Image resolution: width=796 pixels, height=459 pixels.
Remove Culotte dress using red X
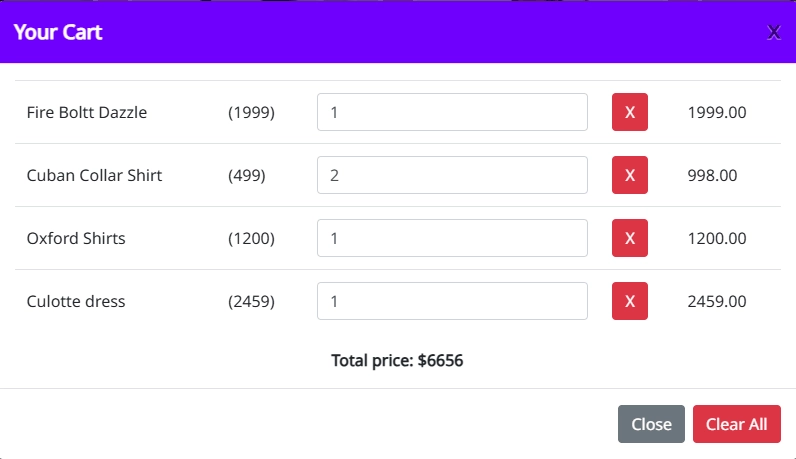[629, 301]
